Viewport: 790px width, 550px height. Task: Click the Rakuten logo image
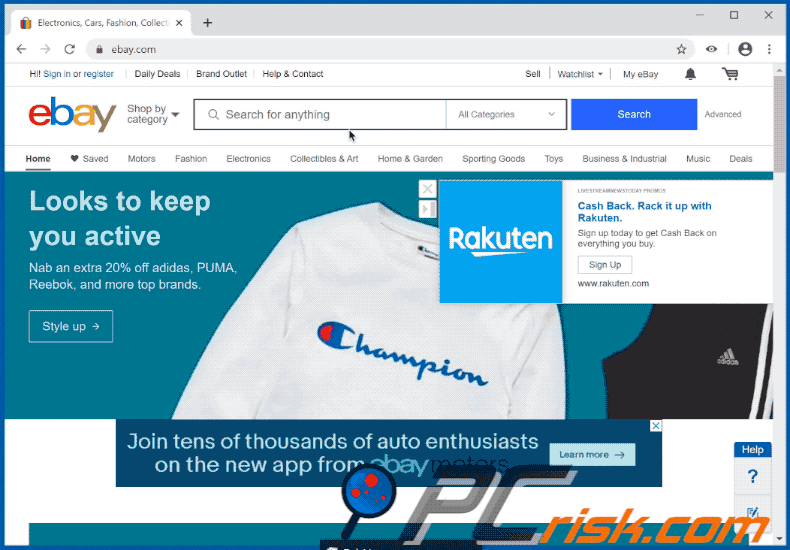pos(501,242)
